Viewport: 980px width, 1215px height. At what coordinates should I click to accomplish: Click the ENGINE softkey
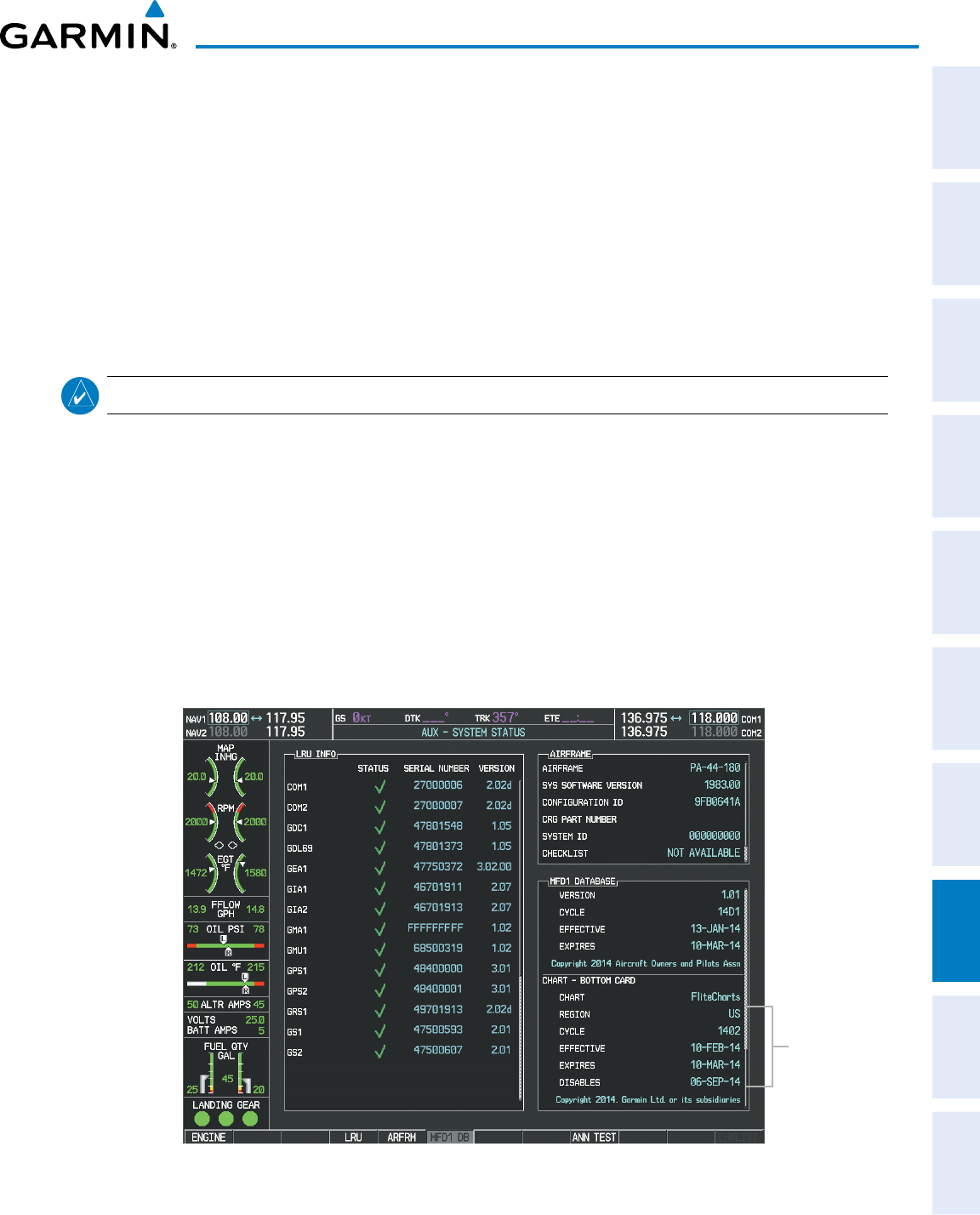[208, 1137]
